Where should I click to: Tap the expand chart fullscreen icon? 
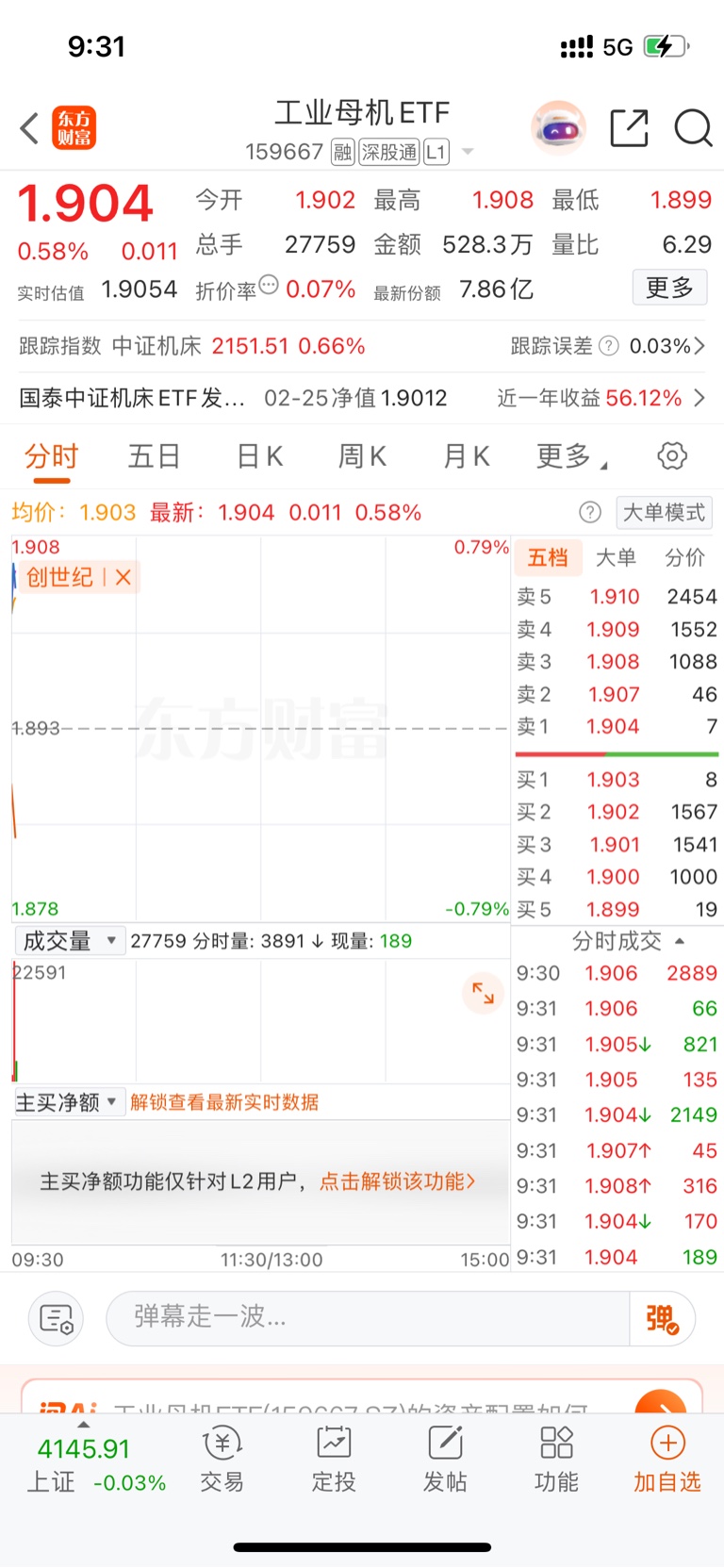(x=483, y=993)
